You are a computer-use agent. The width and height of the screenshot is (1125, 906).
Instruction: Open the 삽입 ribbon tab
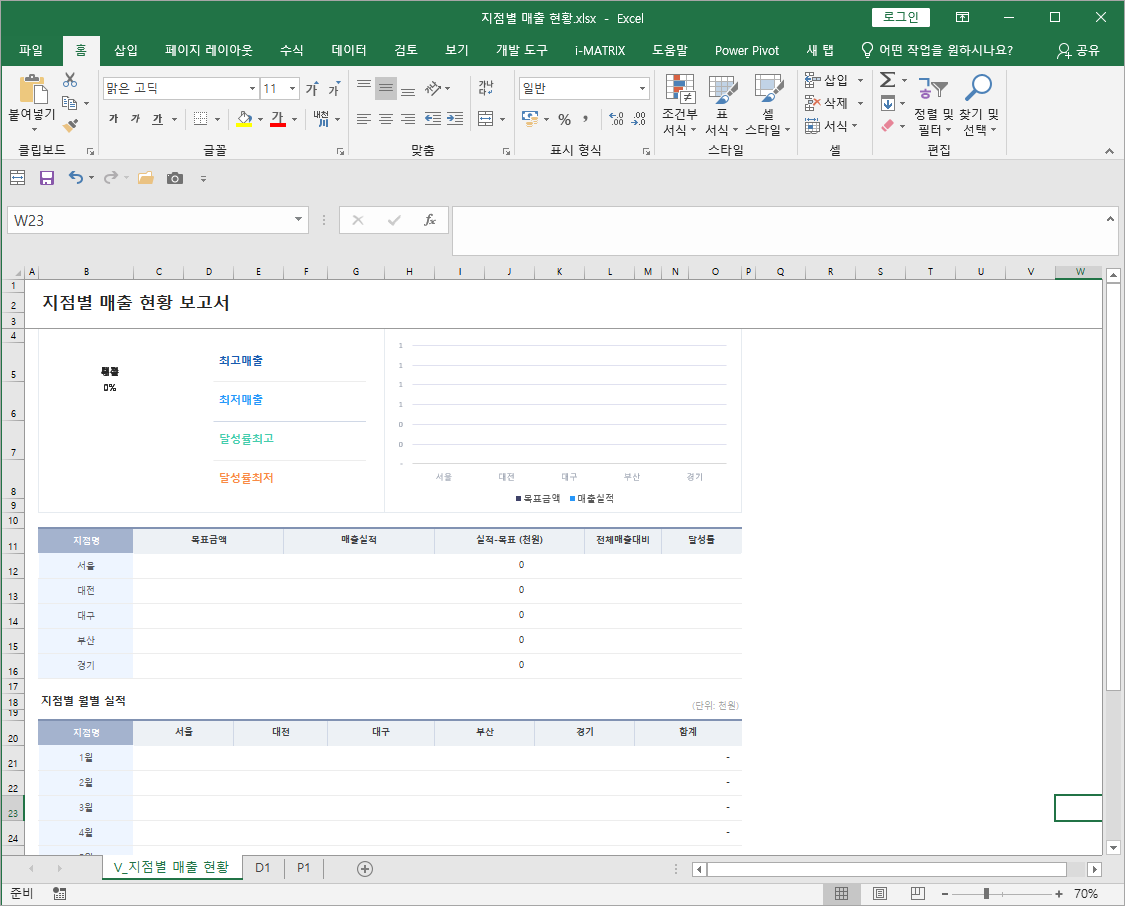pos(126,50)
